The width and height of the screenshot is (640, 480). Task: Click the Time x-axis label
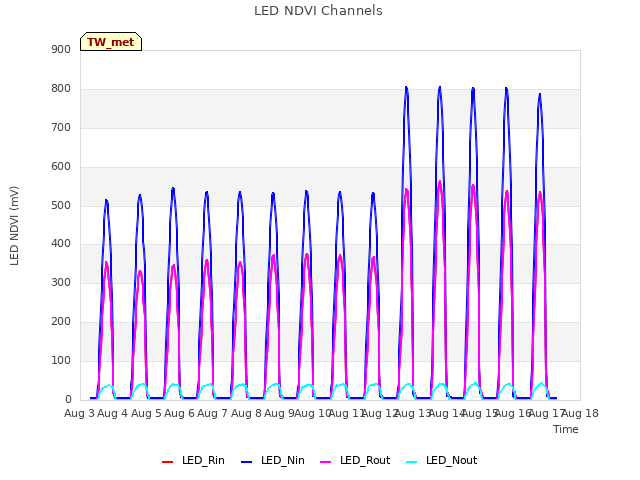[566, 429]
